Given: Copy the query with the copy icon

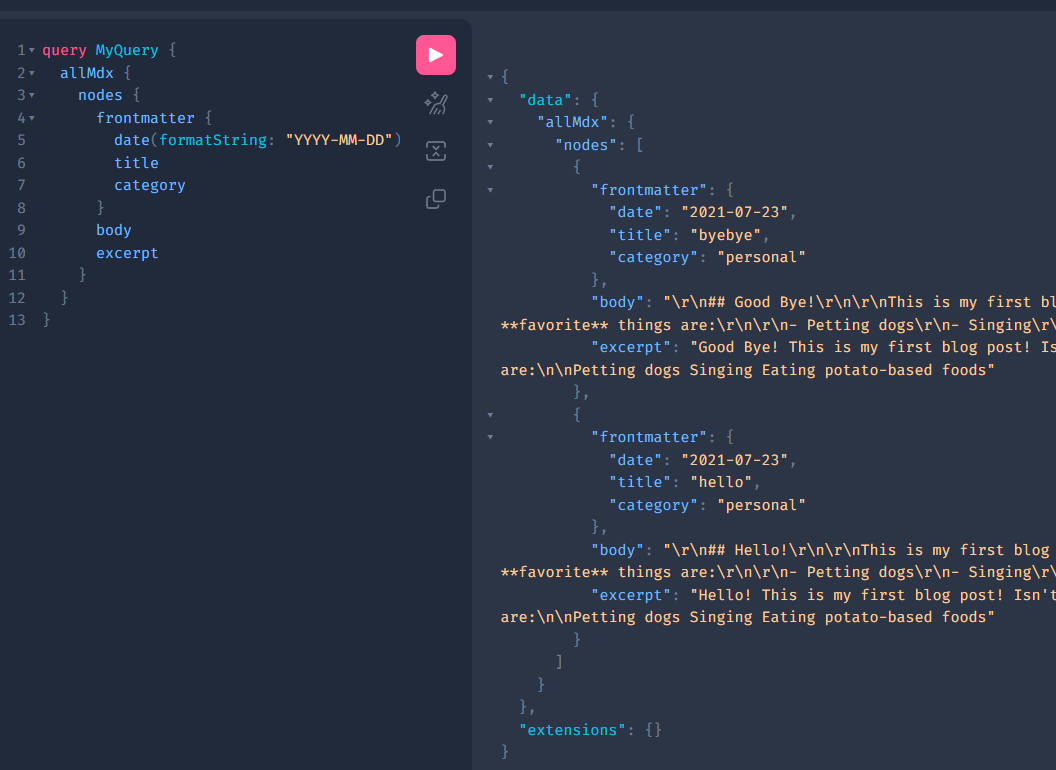Looking at the screenshot, I should pos(436,199).
